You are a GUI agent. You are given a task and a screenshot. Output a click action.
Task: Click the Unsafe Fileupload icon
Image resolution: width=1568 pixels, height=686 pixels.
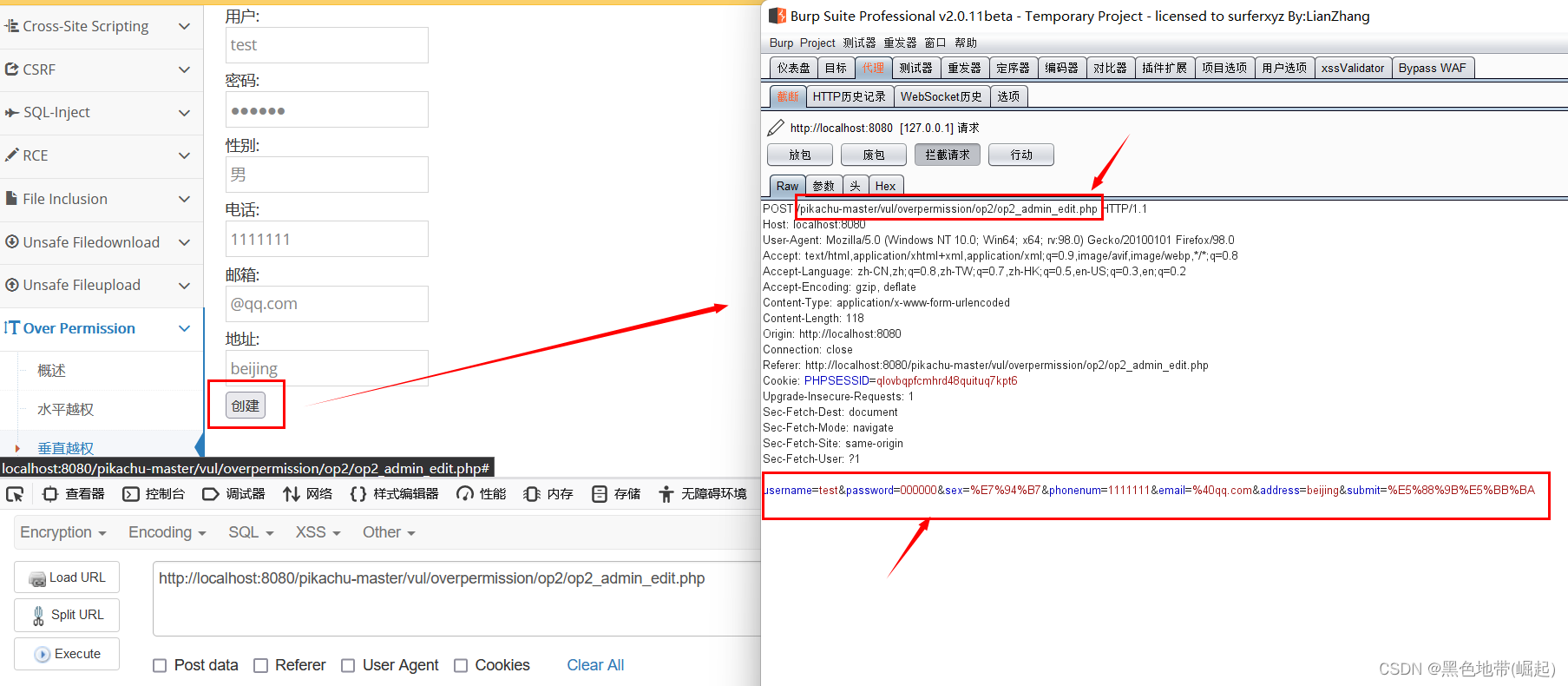(x=11, y=285)
